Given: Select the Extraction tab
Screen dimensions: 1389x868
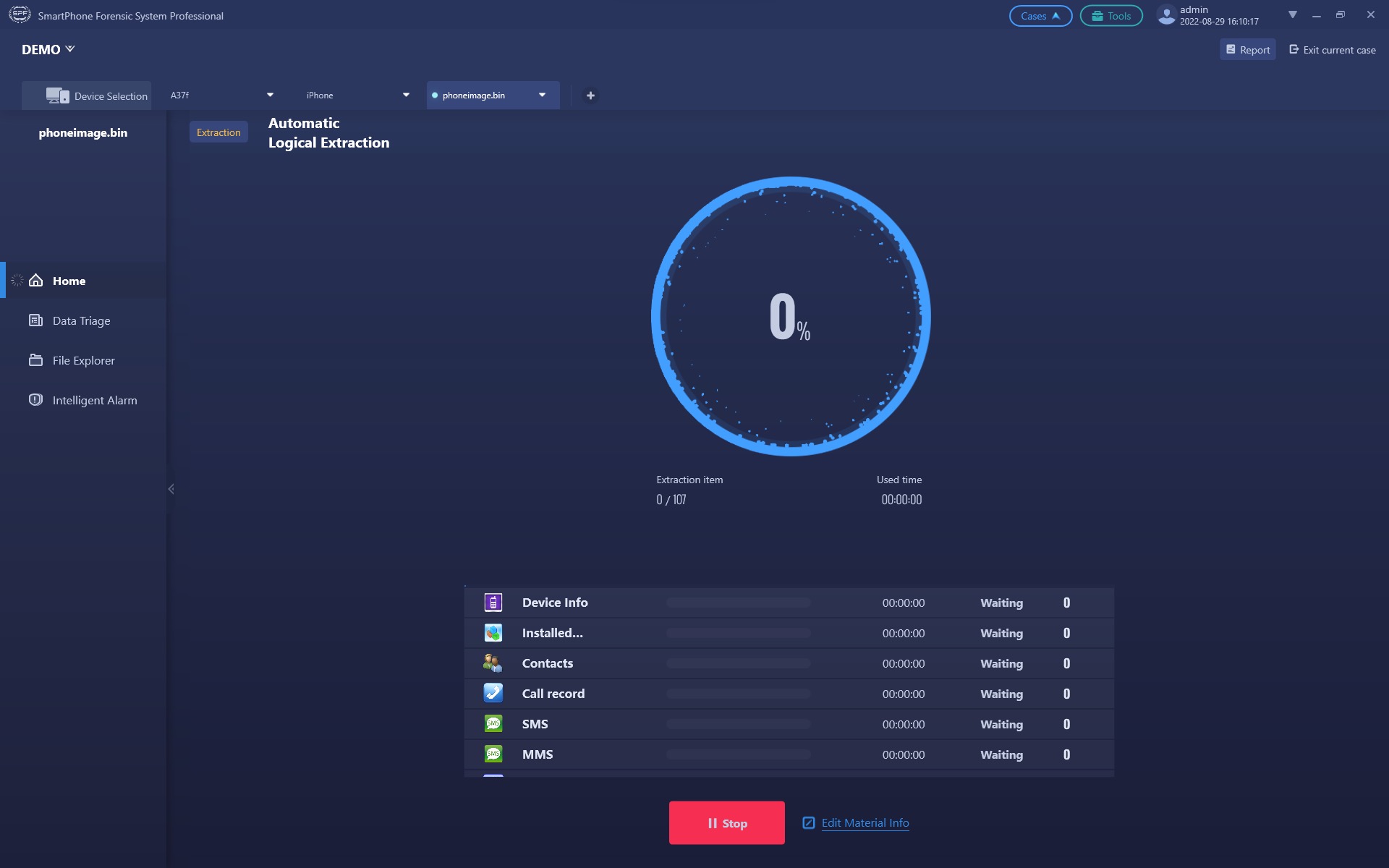Looking at the screenshot, I should pos(218,131).
